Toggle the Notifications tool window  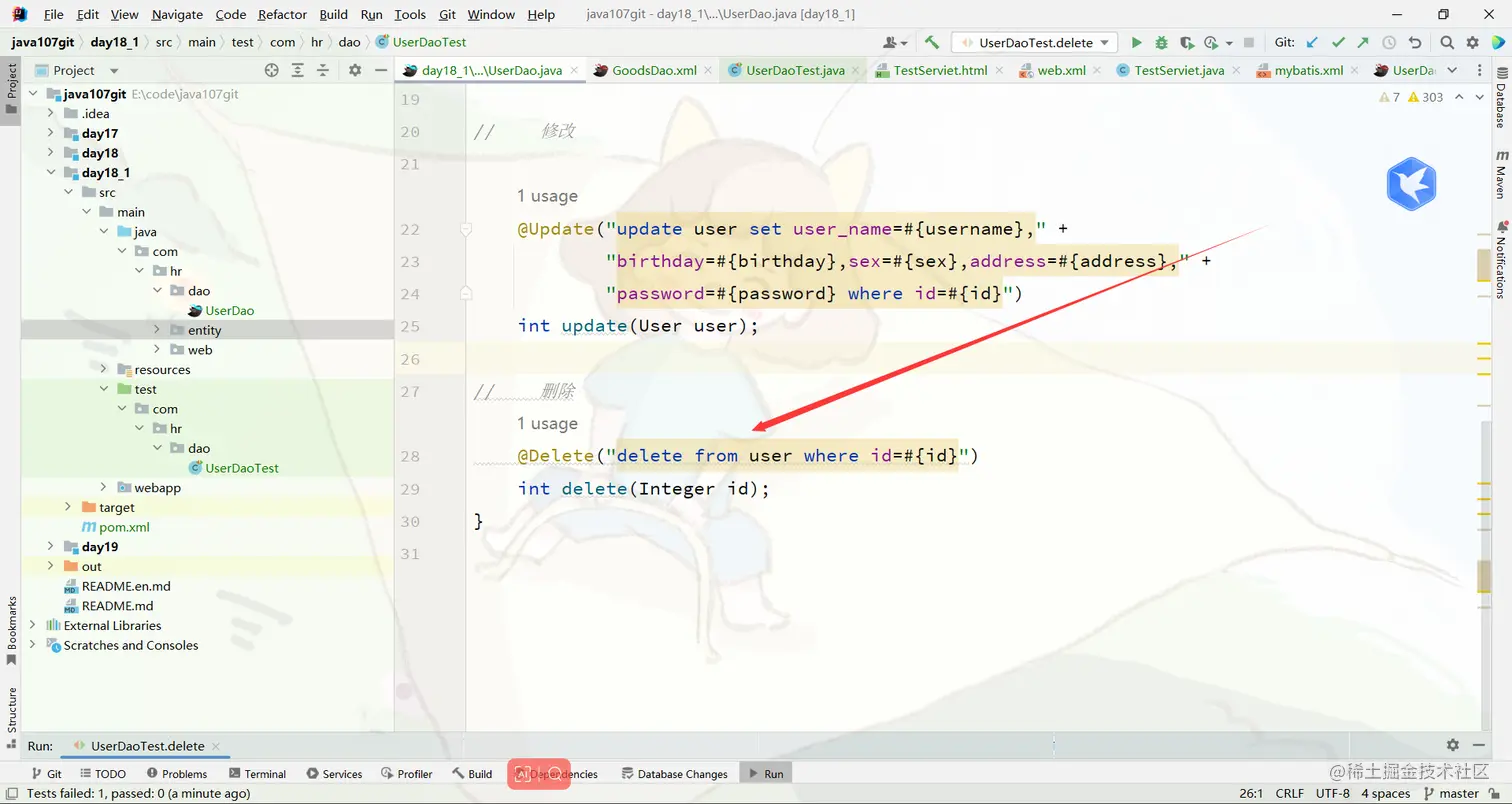click(1501, 259)
